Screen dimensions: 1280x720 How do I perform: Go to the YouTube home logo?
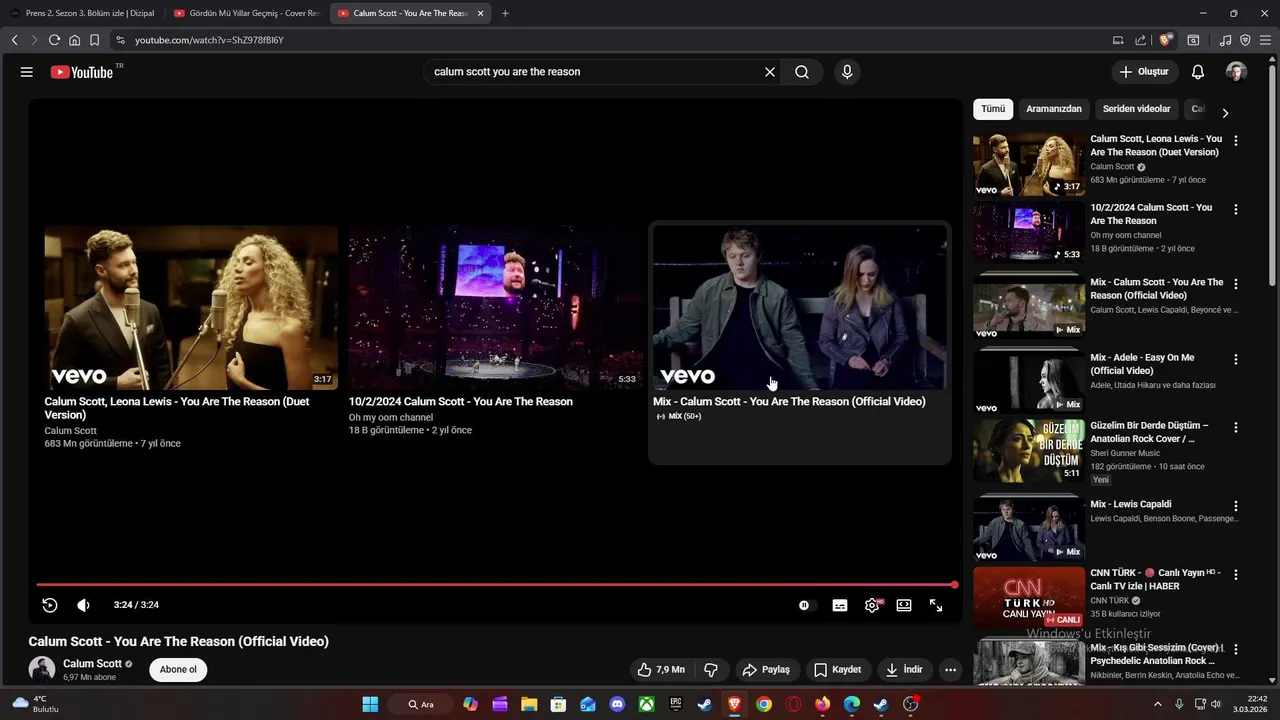82,72
